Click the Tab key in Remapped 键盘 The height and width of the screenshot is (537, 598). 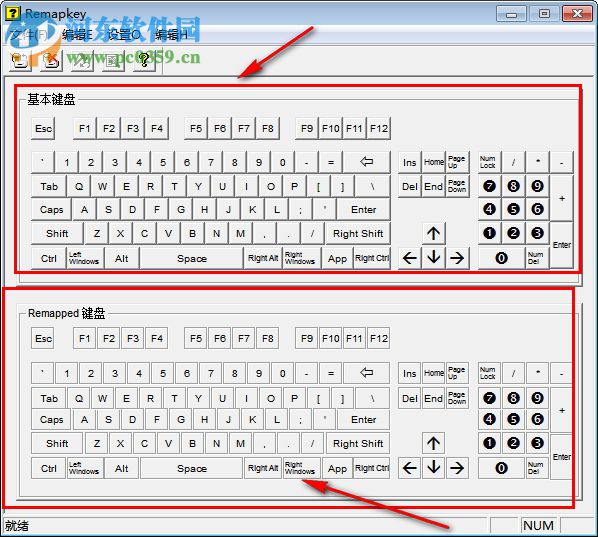coord(49,398)
